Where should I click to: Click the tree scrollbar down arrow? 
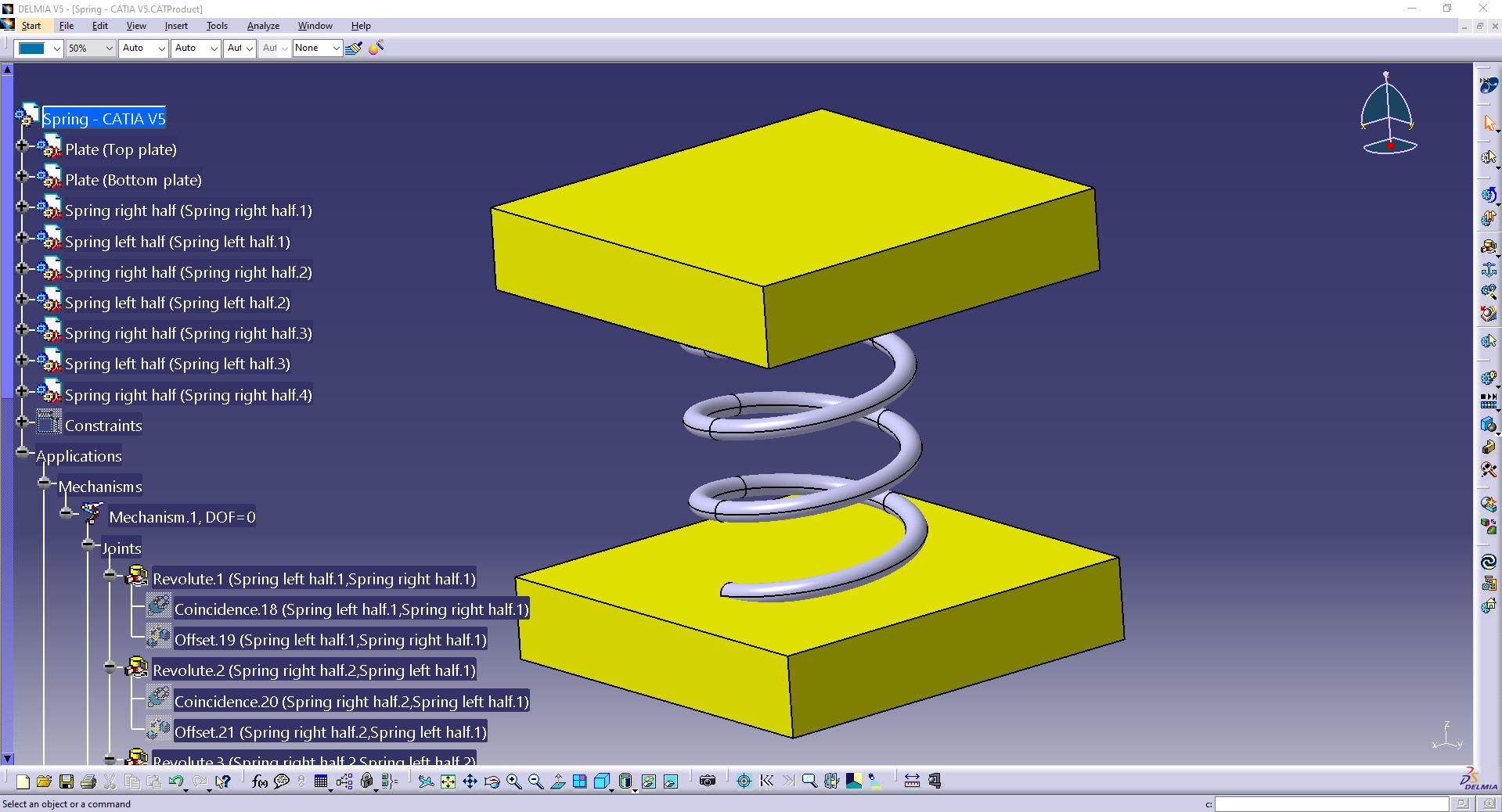[x=8, y=758]
